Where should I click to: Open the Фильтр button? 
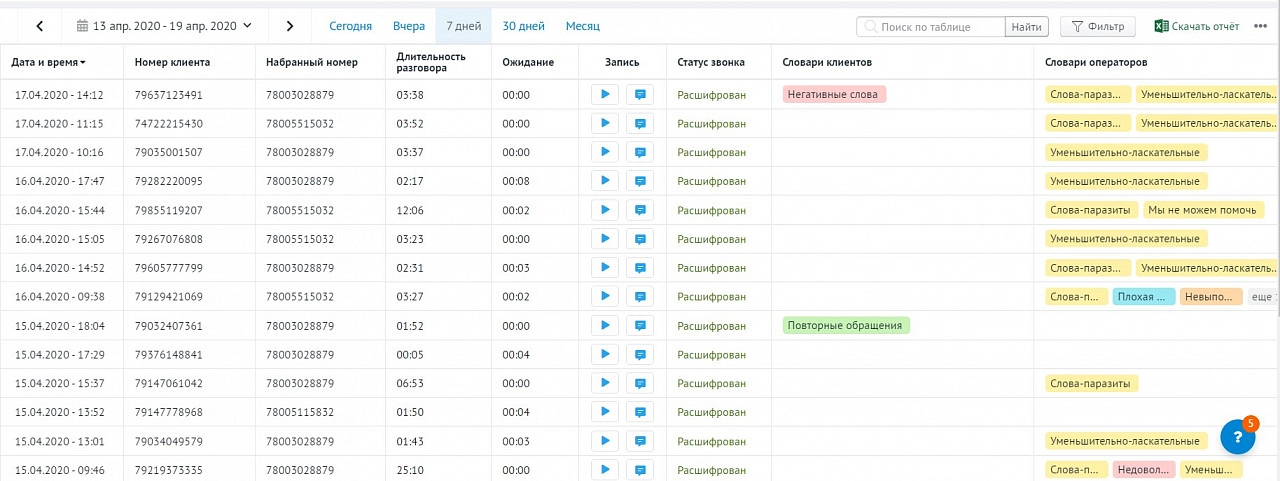1098,27
